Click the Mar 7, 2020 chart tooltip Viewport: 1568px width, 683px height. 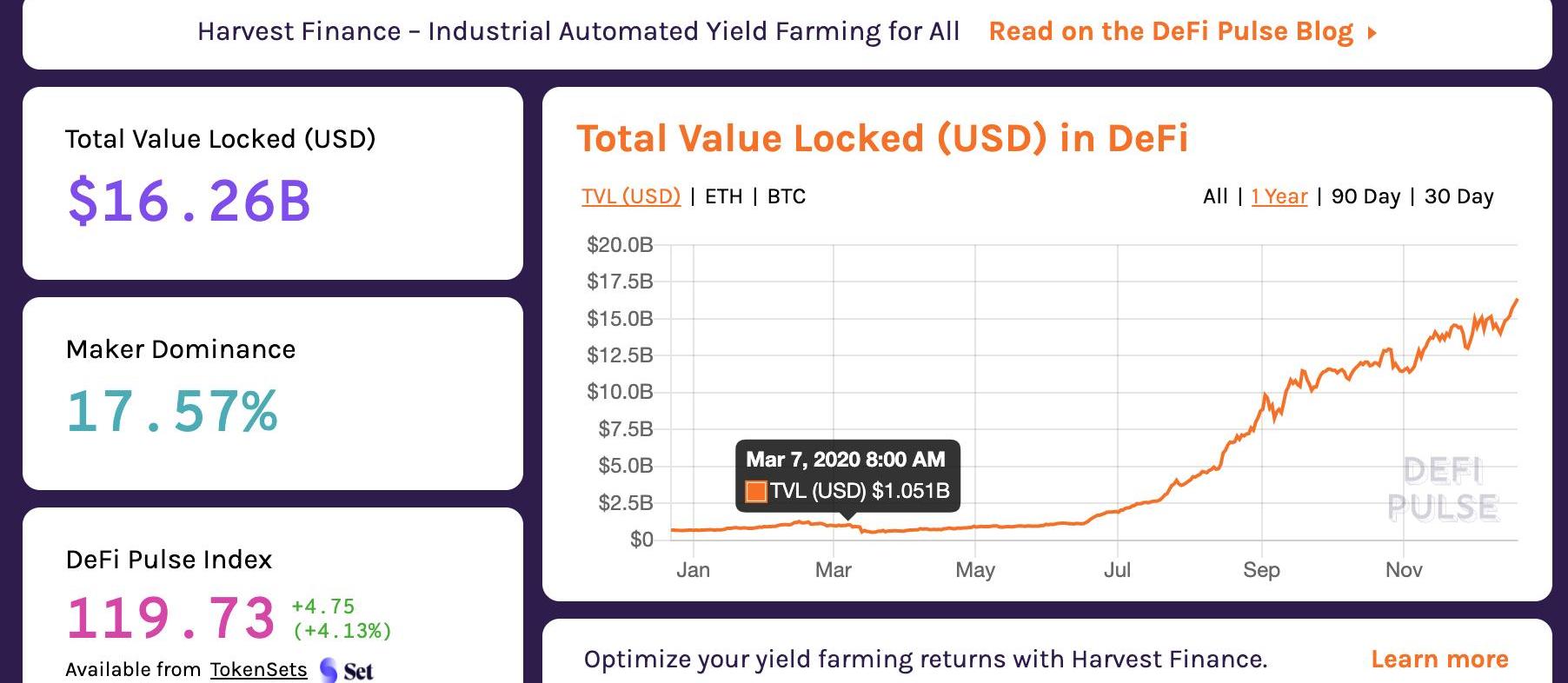click(x=847, y=474)
